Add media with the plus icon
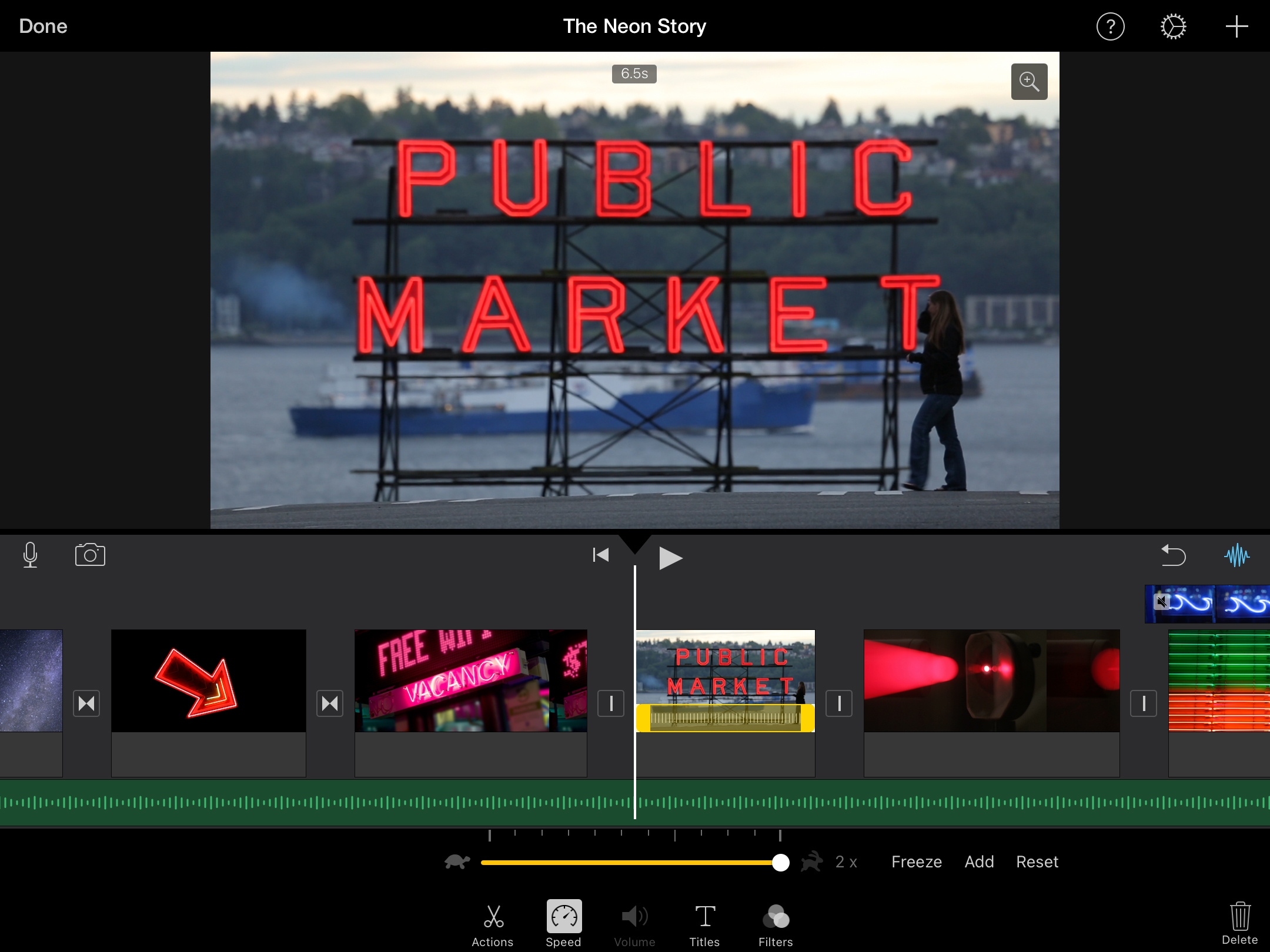The image size is (1270, 952). (1236, 26)
